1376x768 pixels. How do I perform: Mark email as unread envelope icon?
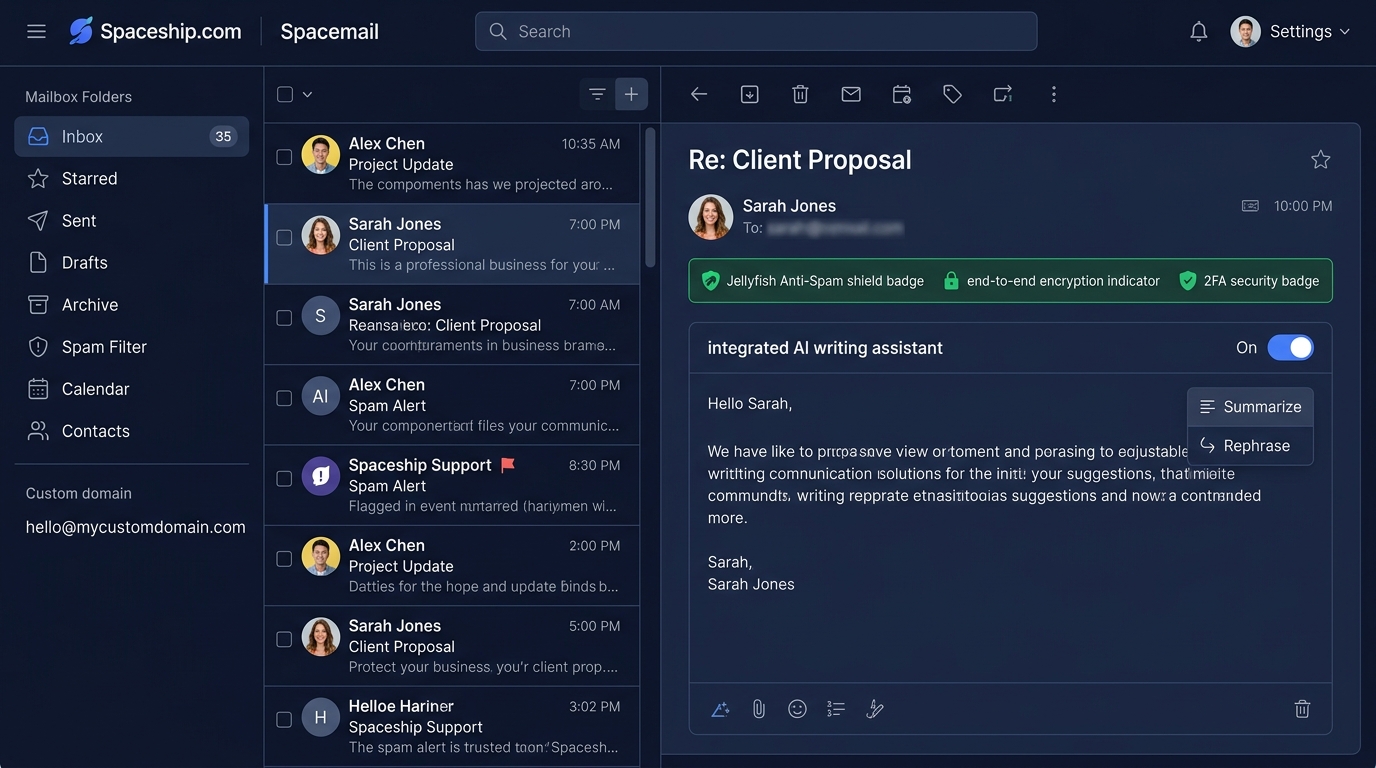[x=851, y=94]
